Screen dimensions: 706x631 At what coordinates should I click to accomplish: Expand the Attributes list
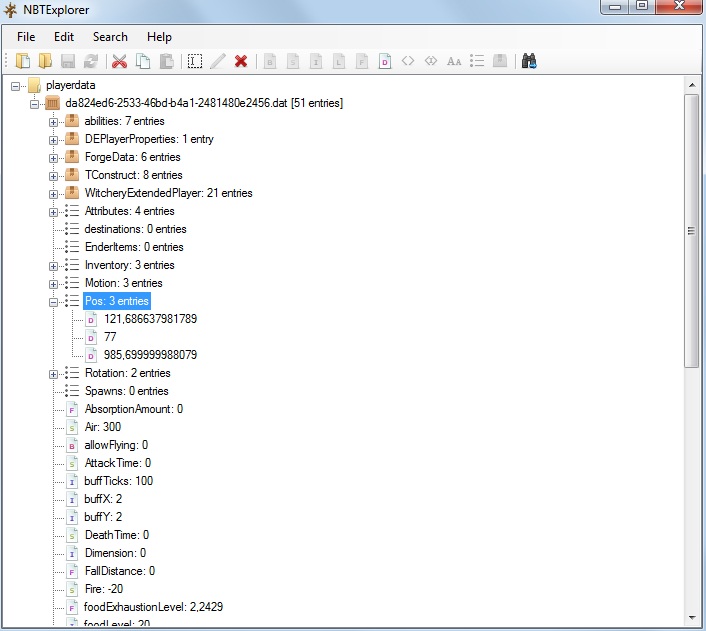point(53,212)
